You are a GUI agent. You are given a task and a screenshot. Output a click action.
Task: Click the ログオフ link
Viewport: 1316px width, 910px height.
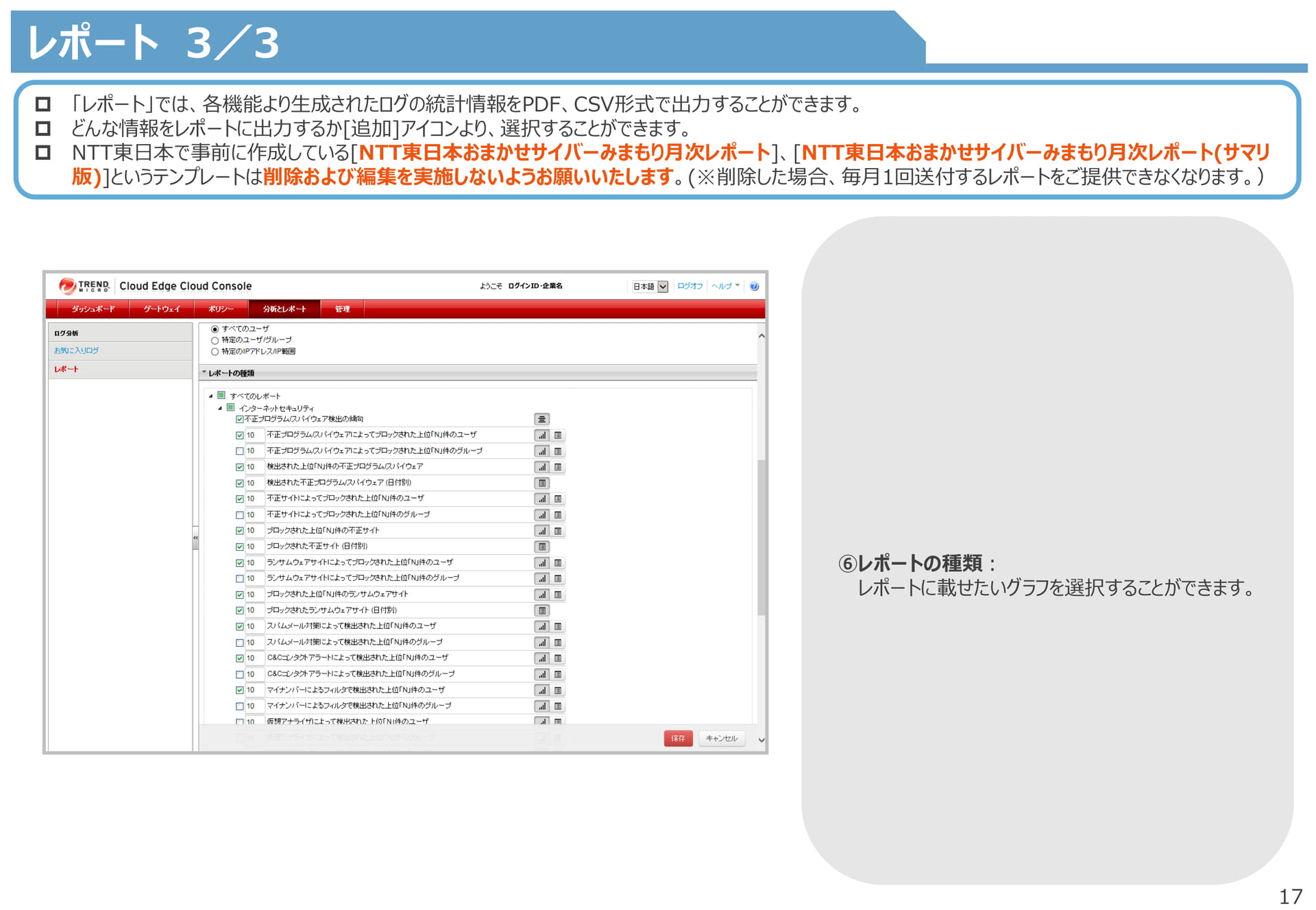690,286
